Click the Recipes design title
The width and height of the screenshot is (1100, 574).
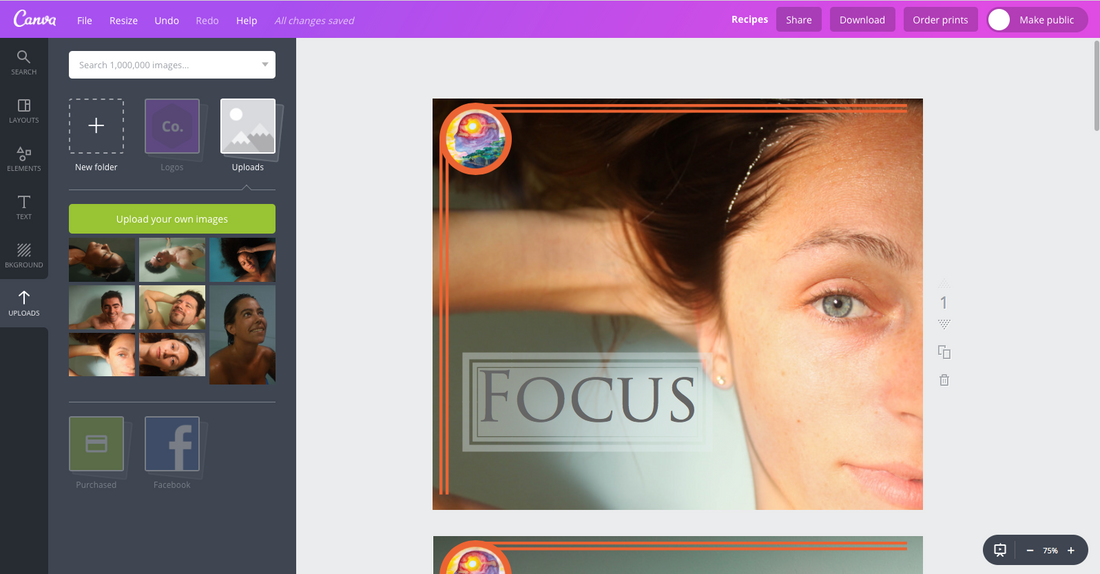coord(749,20)
